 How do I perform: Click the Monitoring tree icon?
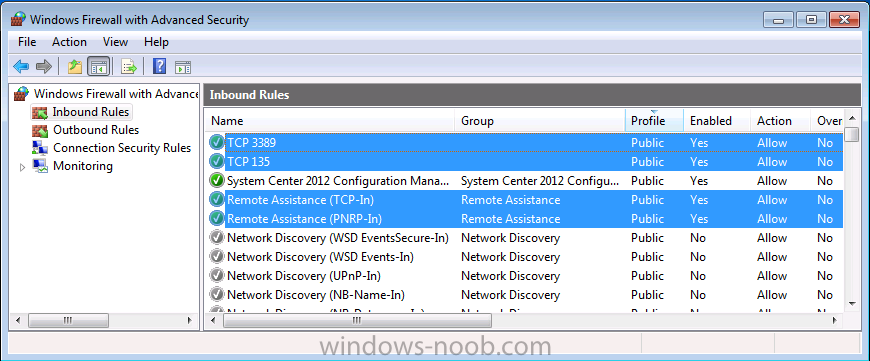point(40,166)
